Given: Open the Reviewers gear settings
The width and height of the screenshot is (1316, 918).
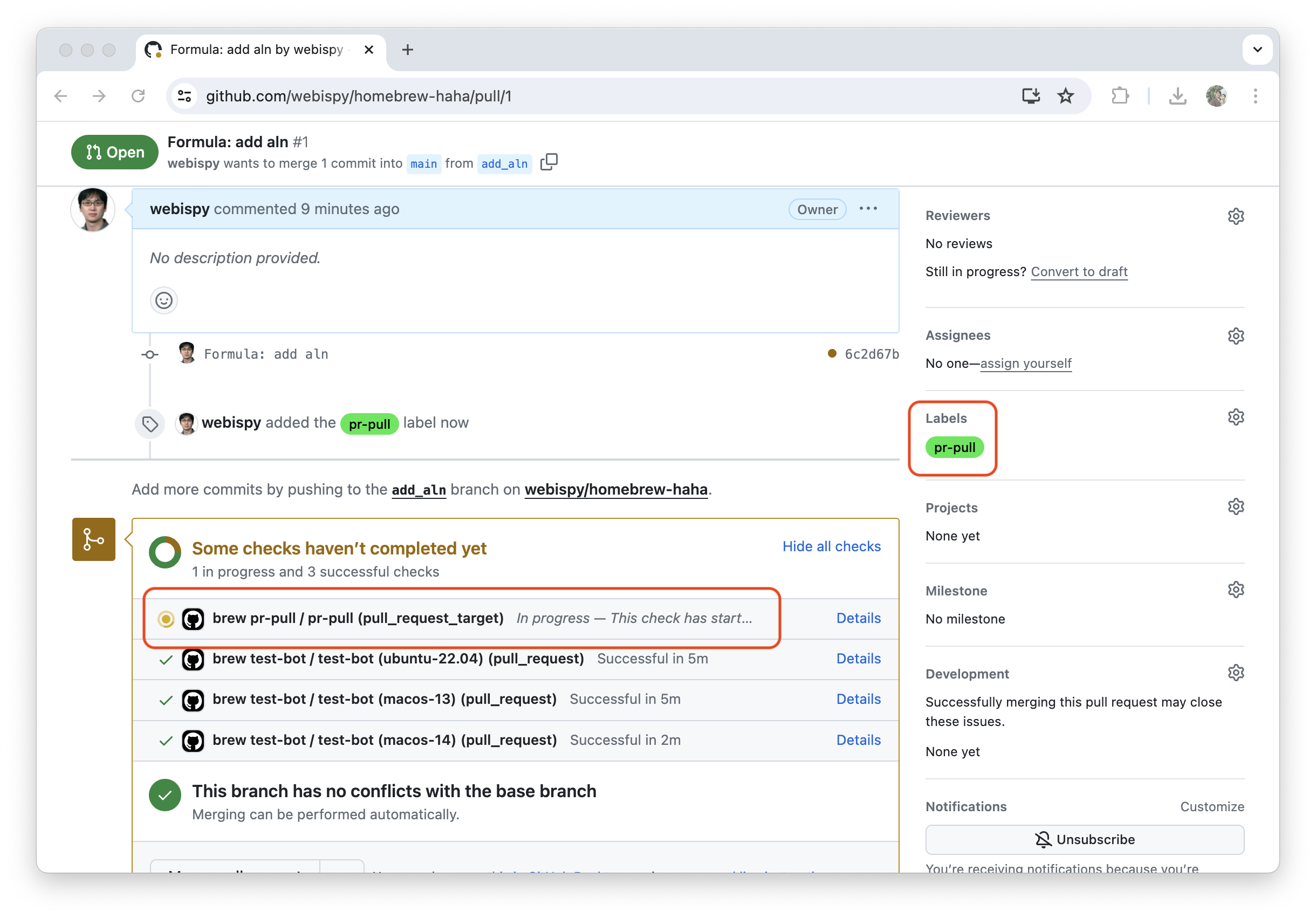Looking at the screenshot, I should pos(1236,216).
